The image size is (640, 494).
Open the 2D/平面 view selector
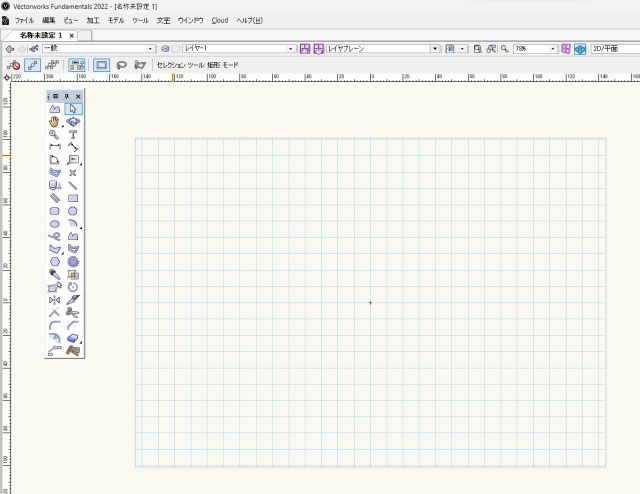pyautogui.click(x=613, y=47)
